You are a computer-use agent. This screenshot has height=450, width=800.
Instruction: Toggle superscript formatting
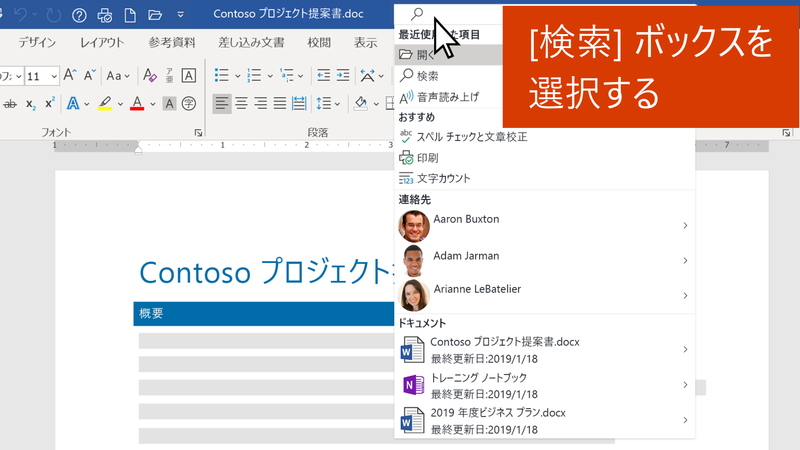pos(49,104)
